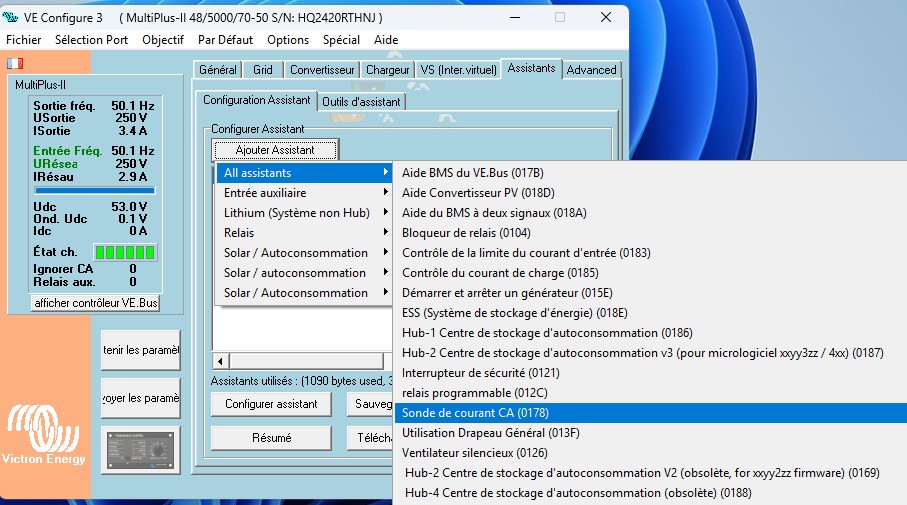Select the Configuration Assistant sub-tab
The width and height of the screenshot is (907, 505).
tap(256, 100)
